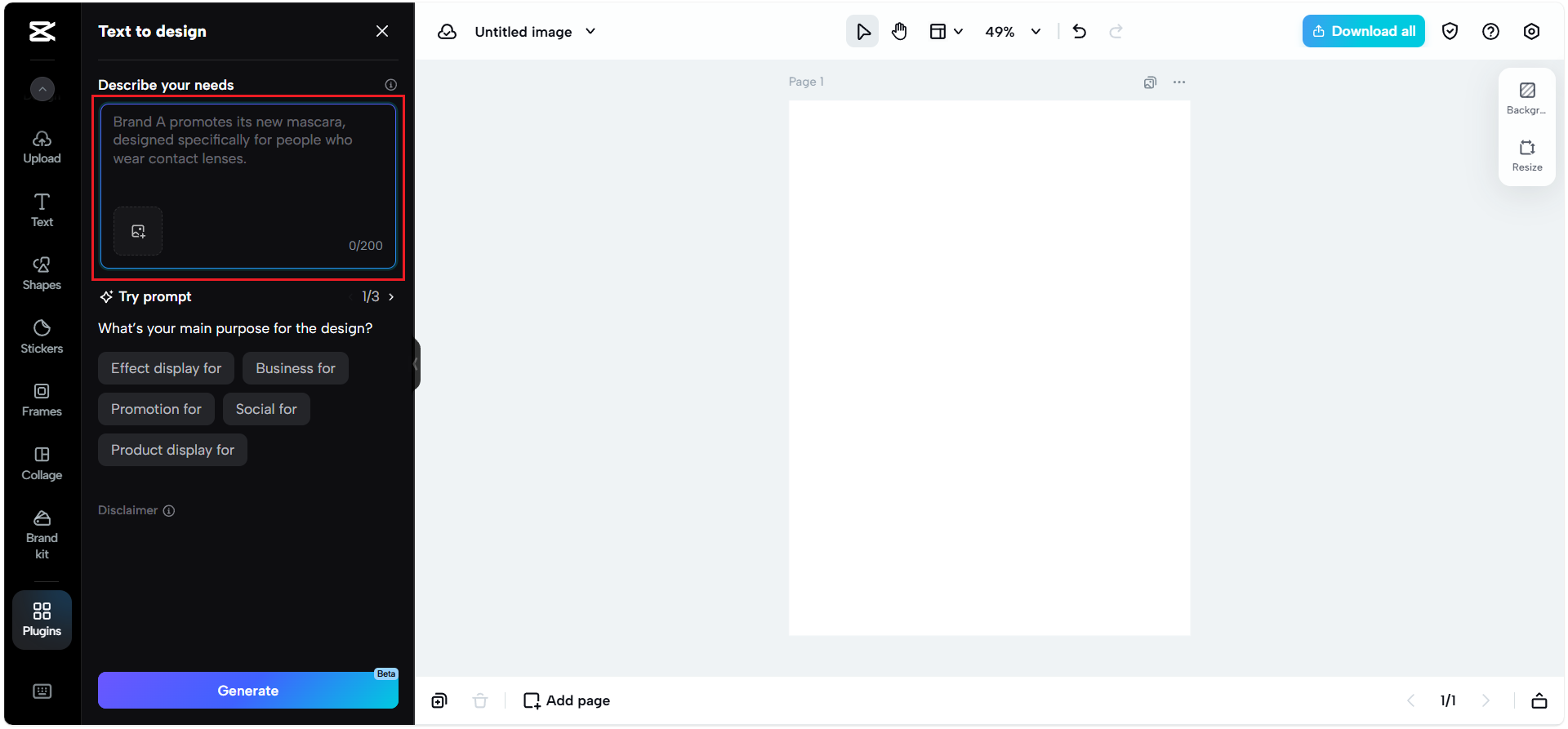Select the pointer Select tool
1568x729 pixels.
coord(862,32)
